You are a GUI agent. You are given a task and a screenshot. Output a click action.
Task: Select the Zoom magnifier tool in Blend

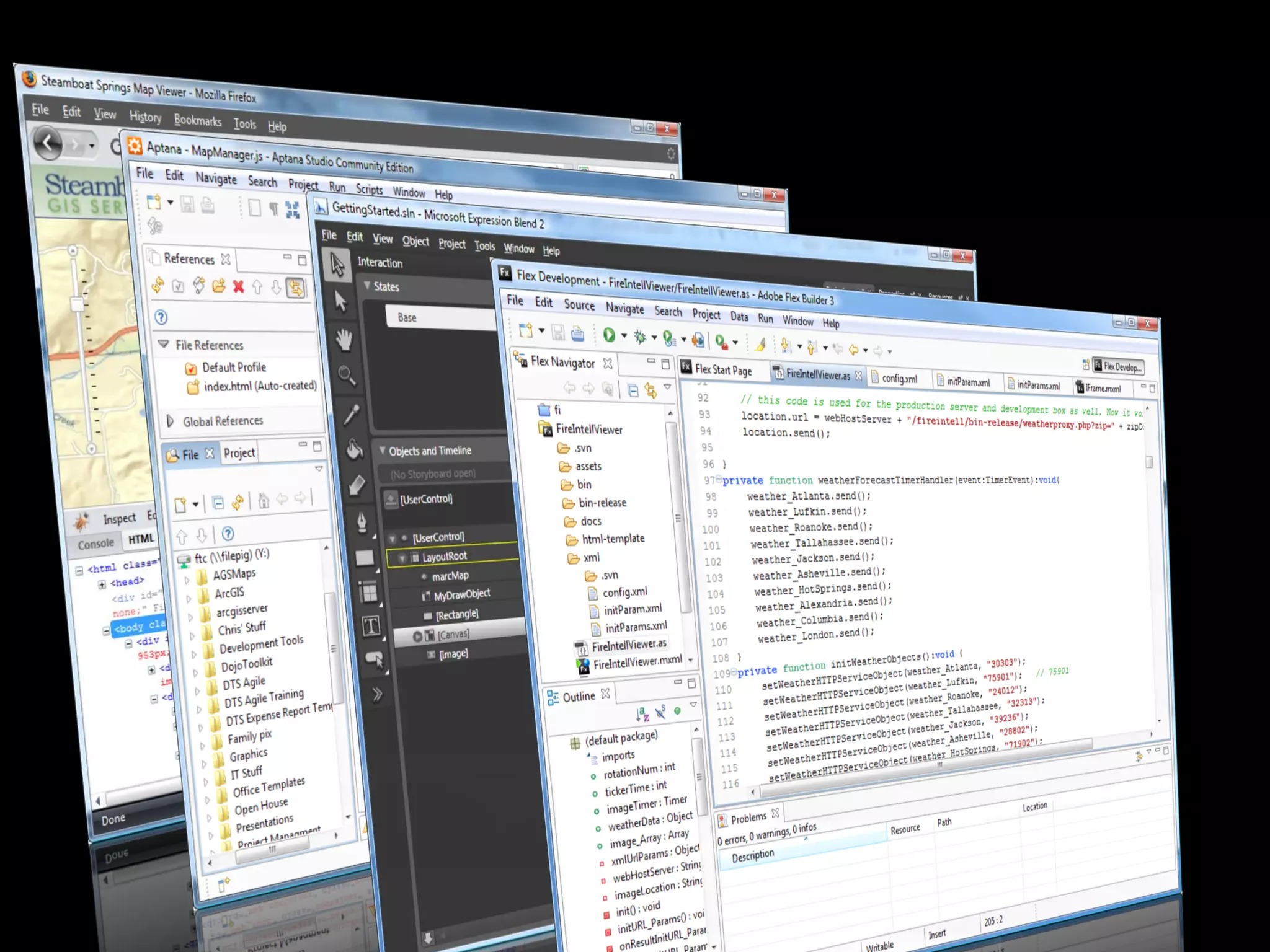(x=347, y=376)
